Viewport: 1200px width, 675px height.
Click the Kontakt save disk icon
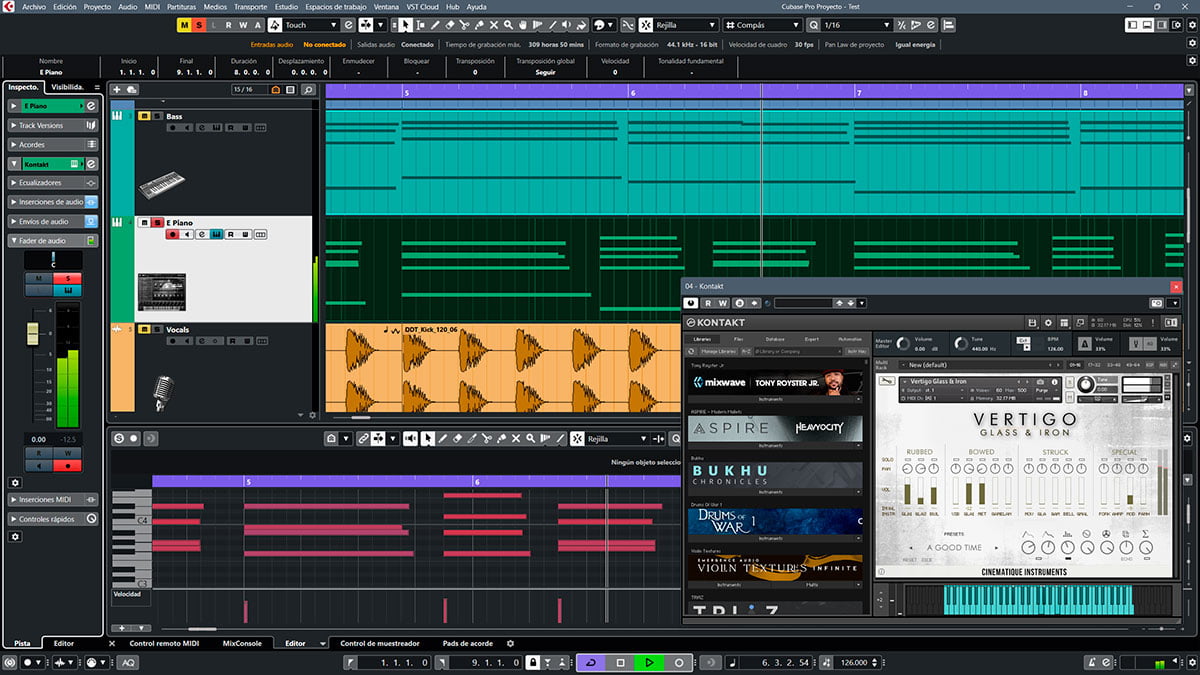click(1031, 322)
